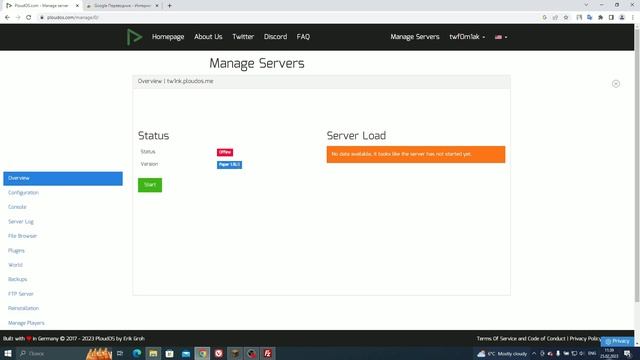Click the blue Paper version badge
Image resolution: width=640 pixels, height=360 pixels.
(229, 164)
